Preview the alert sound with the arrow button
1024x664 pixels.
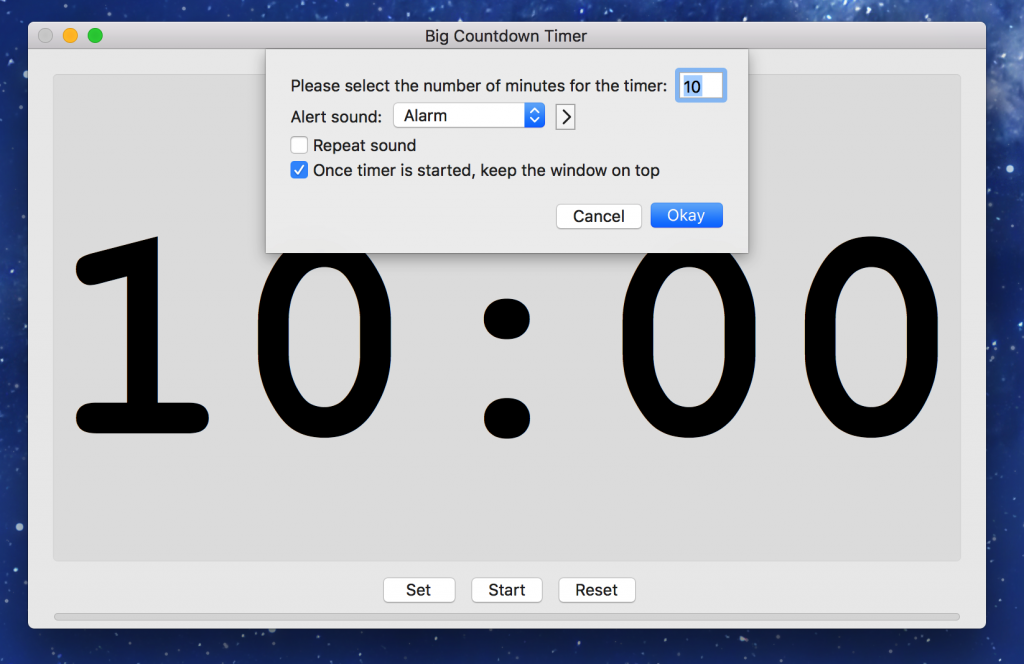point(565,116)
